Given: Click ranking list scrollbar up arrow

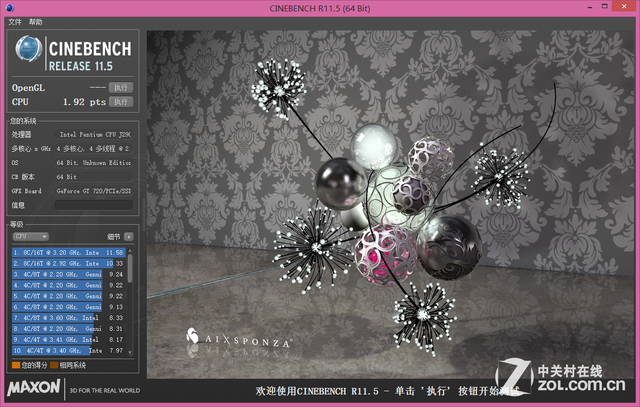Looking at the screenshot, I should click(130, 250).
